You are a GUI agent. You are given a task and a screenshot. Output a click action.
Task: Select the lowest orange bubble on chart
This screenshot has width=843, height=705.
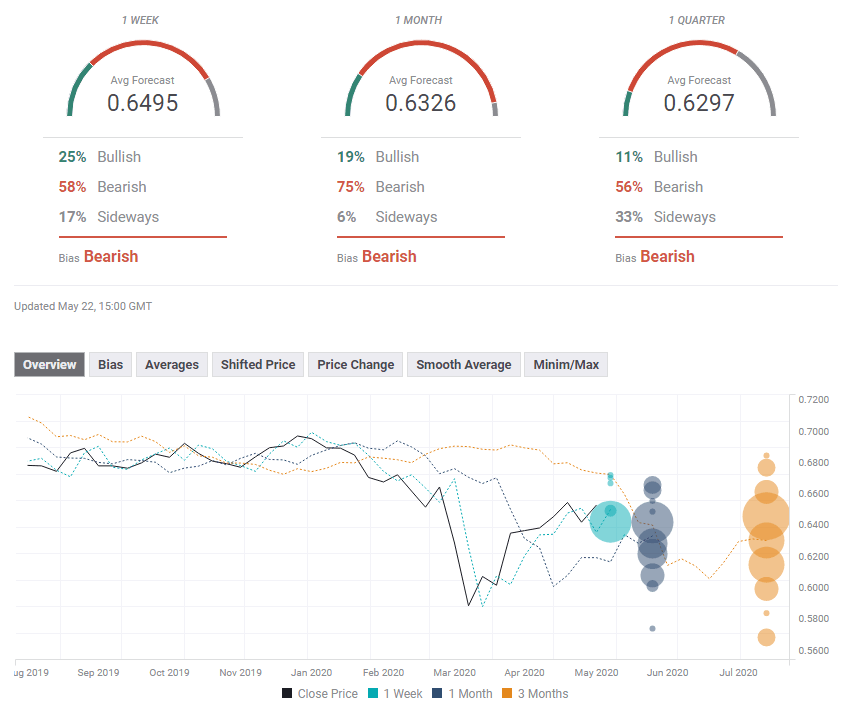[x=766, y=637]
